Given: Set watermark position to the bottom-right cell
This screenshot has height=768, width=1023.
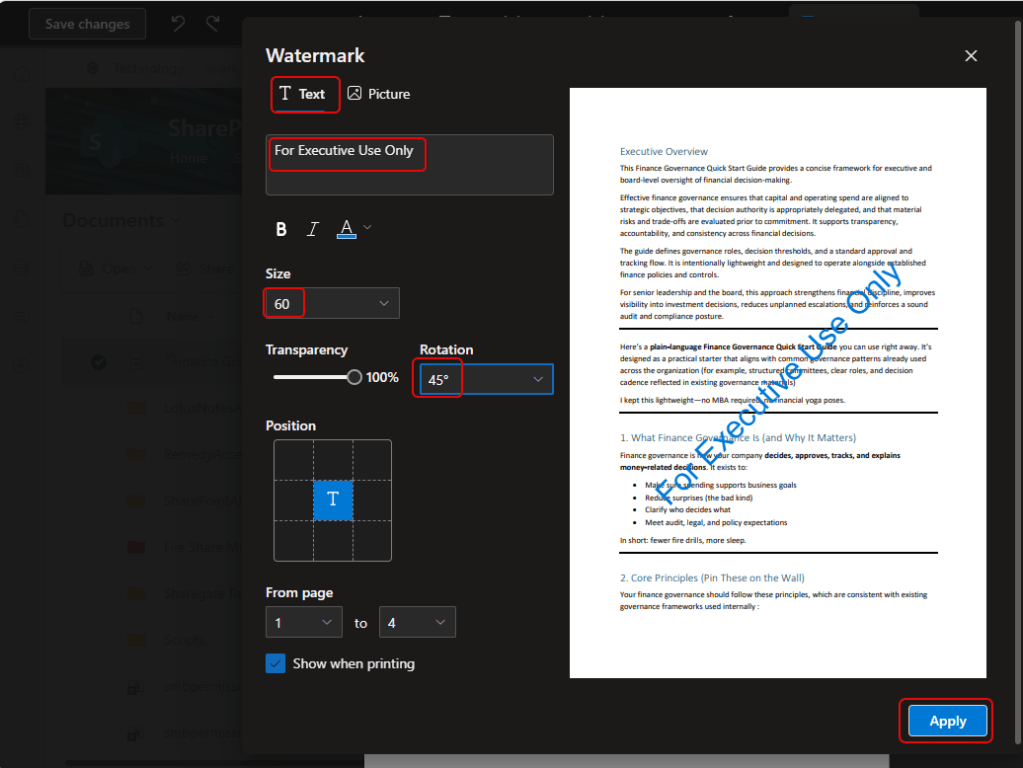Looking at the screenshot, I should [372, 540].
